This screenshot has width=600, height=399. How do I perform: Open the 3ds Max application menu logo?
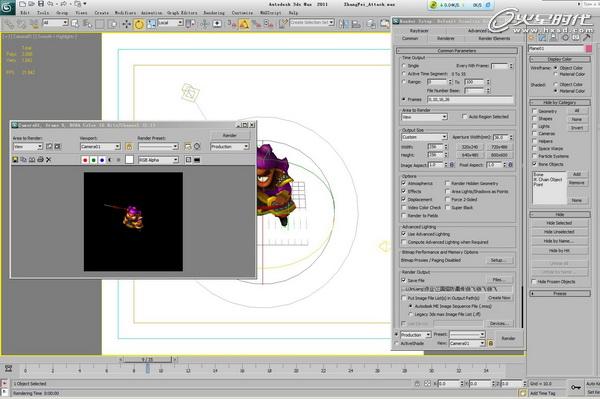pos(7,7)
